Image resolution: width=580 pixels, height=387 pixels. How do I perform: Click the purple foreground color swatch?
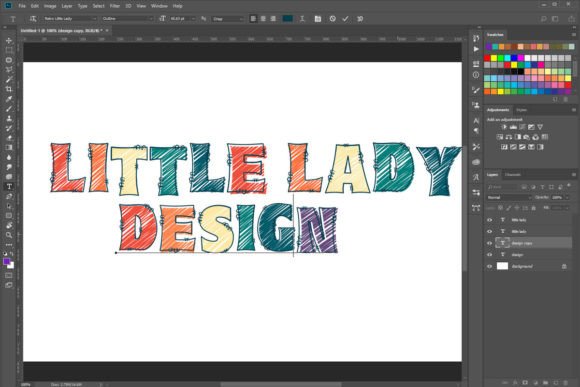[x=6, y=262]
